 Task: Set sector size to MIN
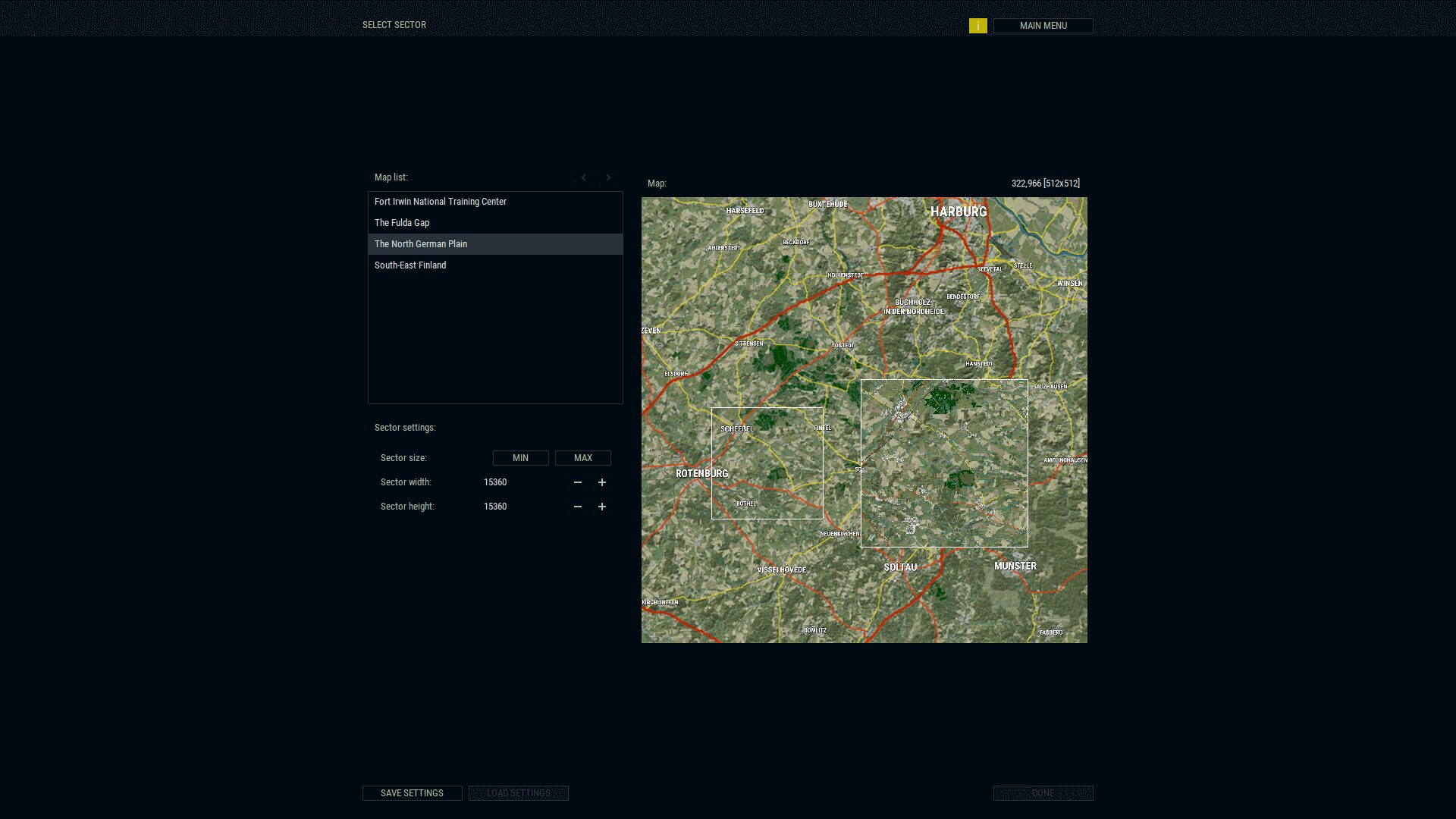point(520,458)
